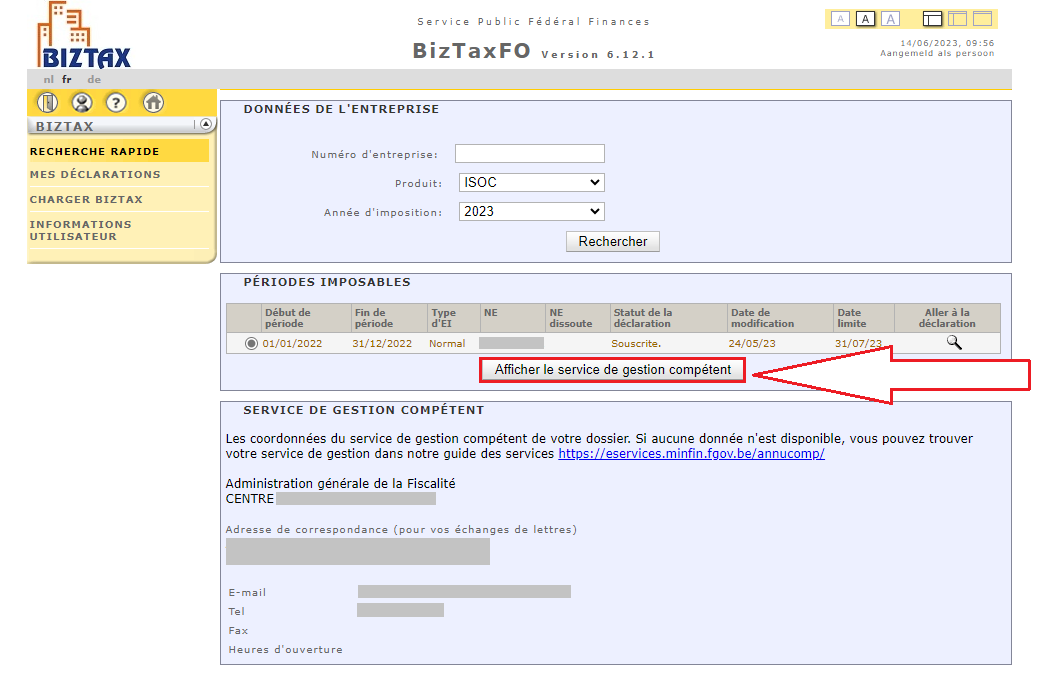
Task: Select the medium font size A
Action: (865, 19)
